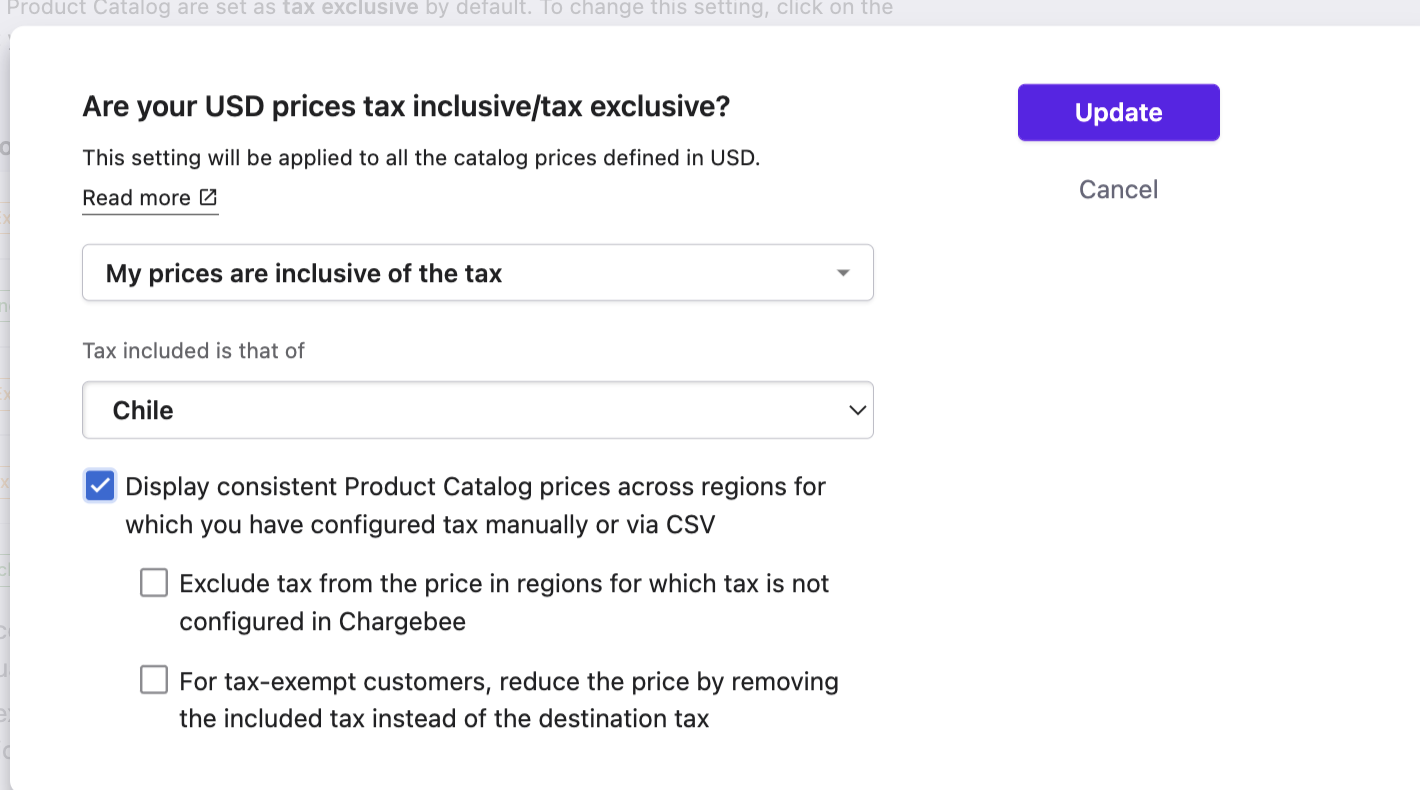1420x790 pixels.
Task: Tick the tax-exempt customers checkbox
Action: click(x=154, y=681)
